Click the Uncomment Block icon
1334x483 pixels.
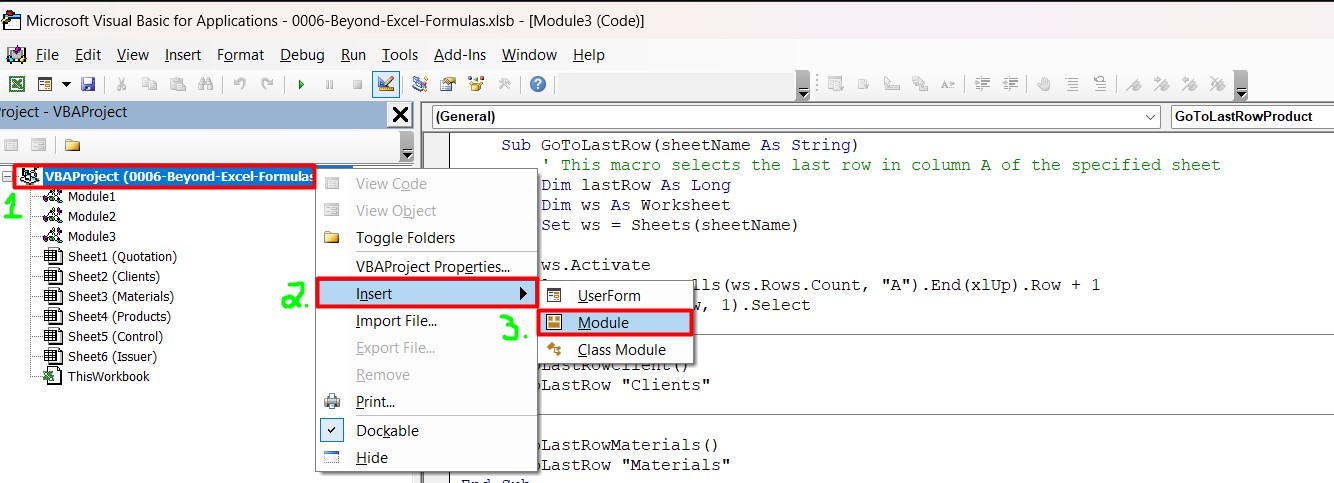(1100, 84)
